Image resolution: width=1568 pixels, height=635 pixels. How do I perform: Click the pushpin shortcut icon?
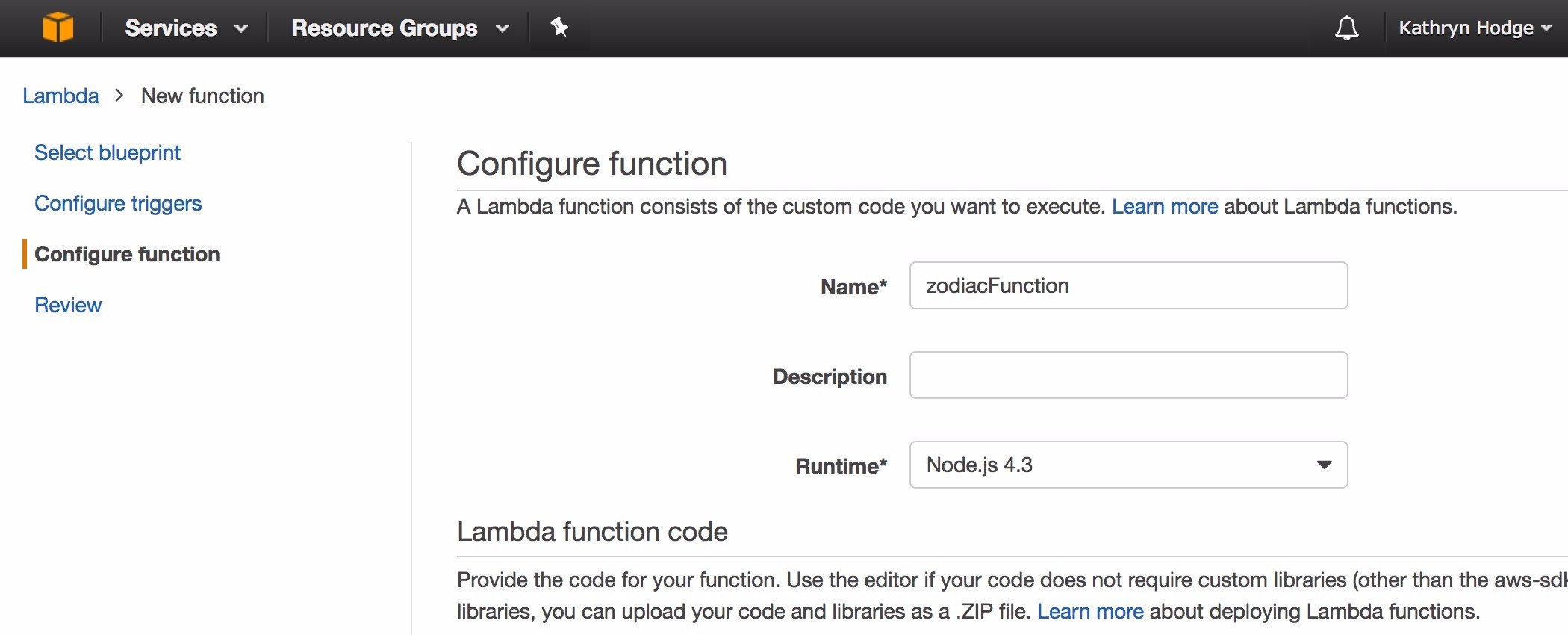[x=559, y=28]
